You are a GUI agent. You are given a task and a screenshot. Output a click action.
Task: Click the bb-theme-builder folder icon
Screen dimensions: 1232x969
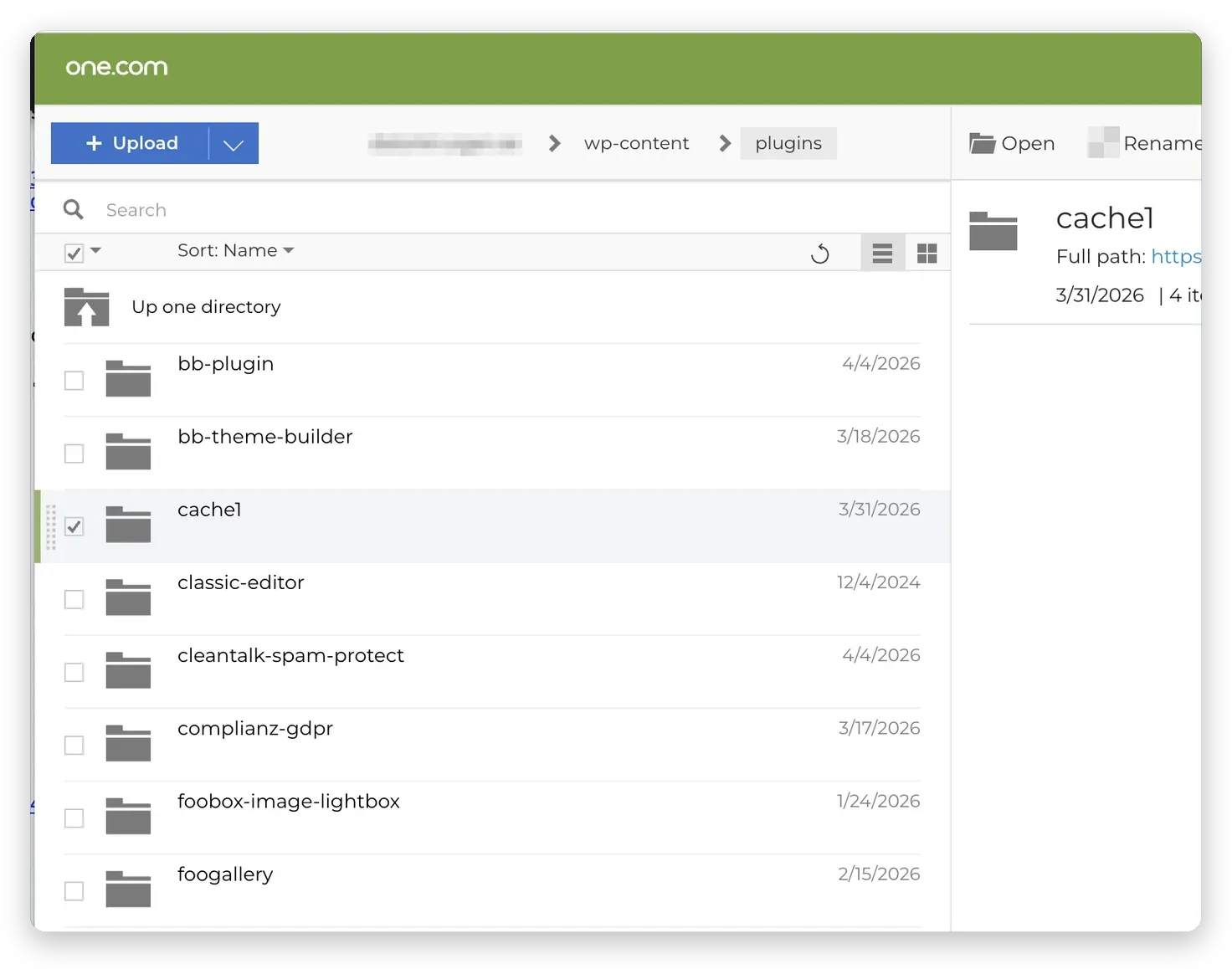pos(128,451)
